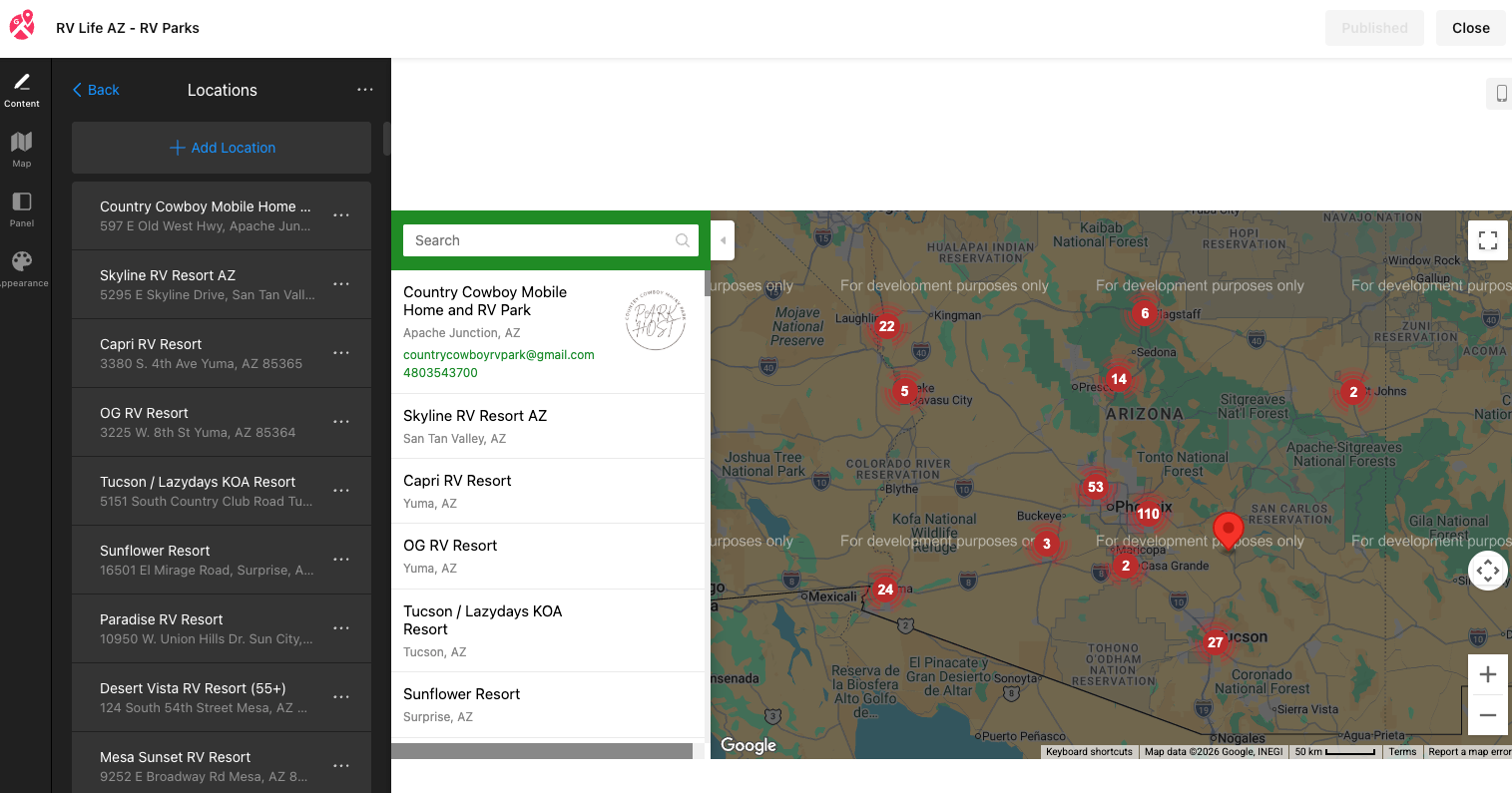Click the cluster marker showing 27
Screen dimensions: 1512x793
tap(1215, 642)
